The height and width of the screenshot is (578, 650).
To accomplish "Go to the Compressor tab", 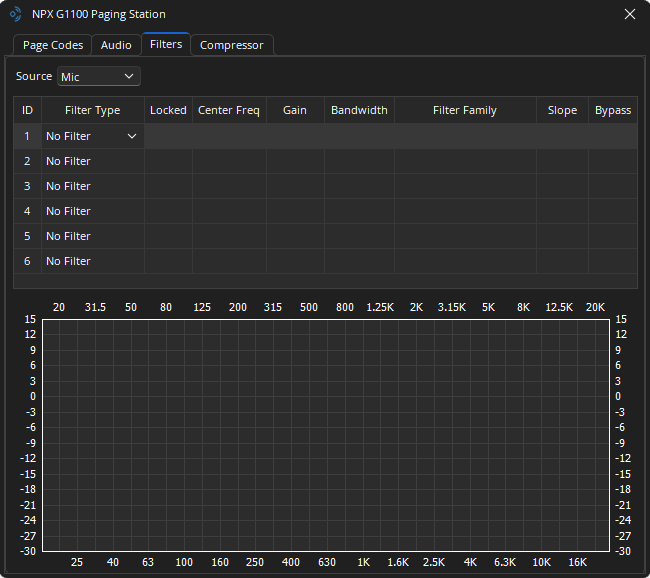I will click(231, 45).
